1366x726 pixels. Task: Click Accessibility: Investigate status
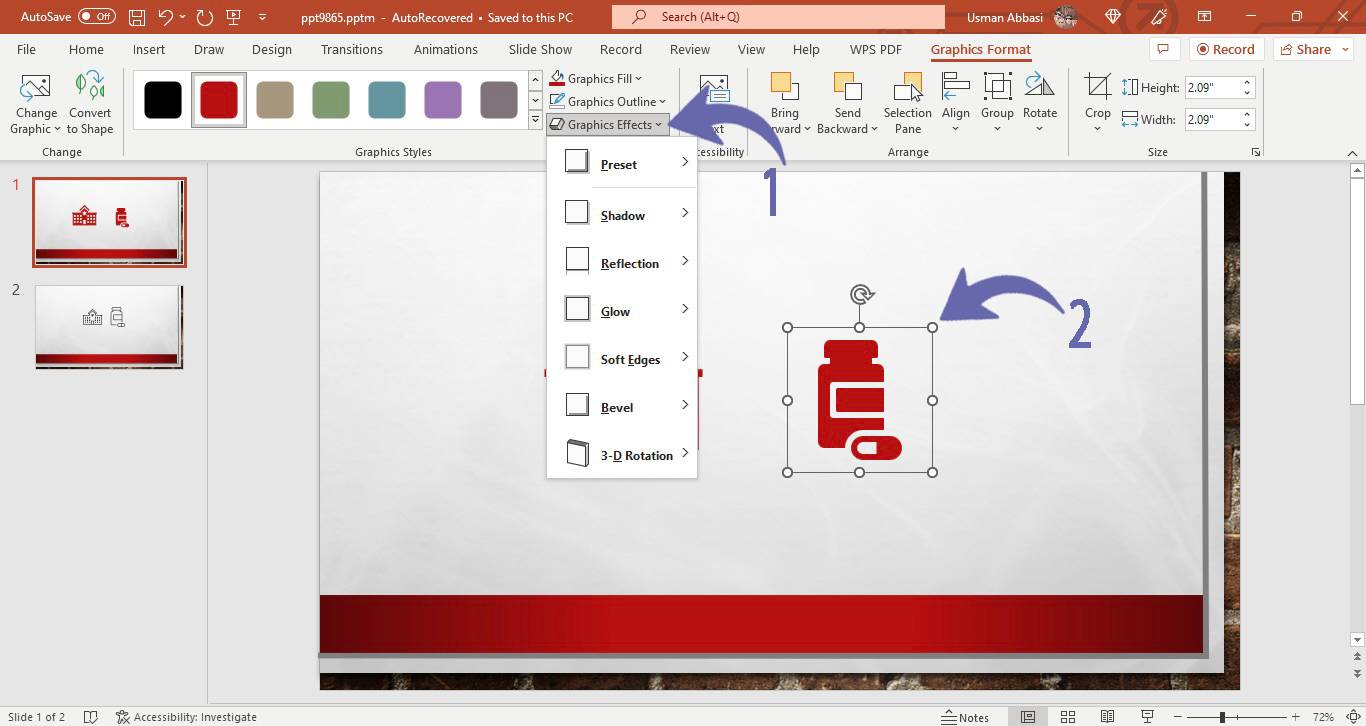tap(186, 717)
